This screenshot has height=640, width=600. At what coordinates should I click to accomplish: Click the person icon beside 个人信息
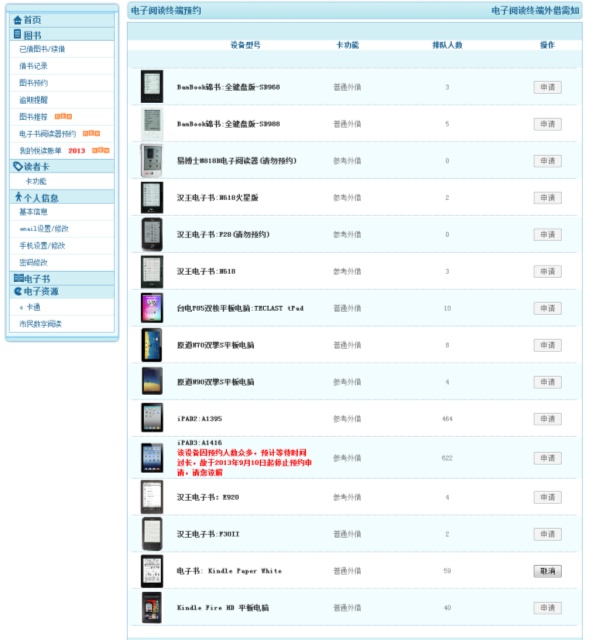pos(17,198)
